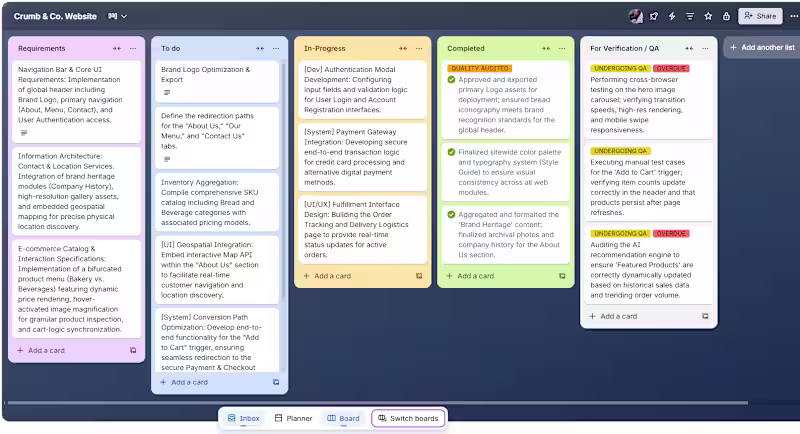Add a card to Completed list

point(470,276)
